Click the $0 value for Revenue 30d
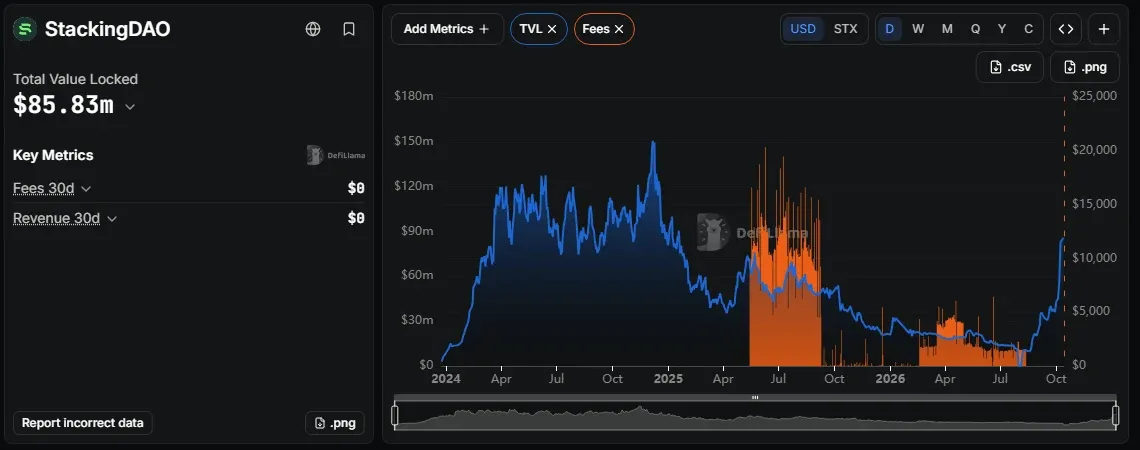 pos(356,218)
